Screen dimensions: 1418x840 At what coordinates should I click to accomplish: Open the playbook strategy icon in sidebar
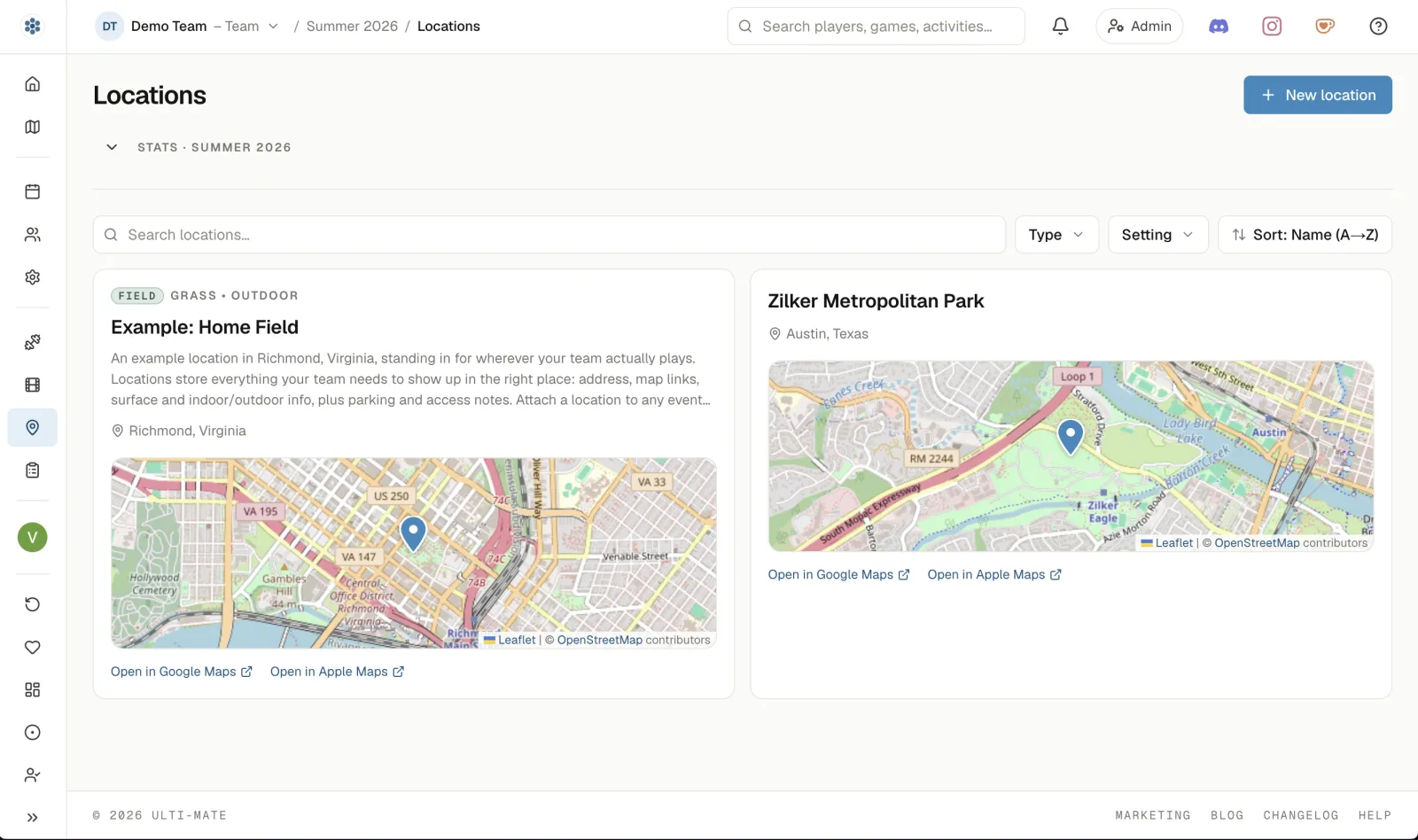(33, 342)
